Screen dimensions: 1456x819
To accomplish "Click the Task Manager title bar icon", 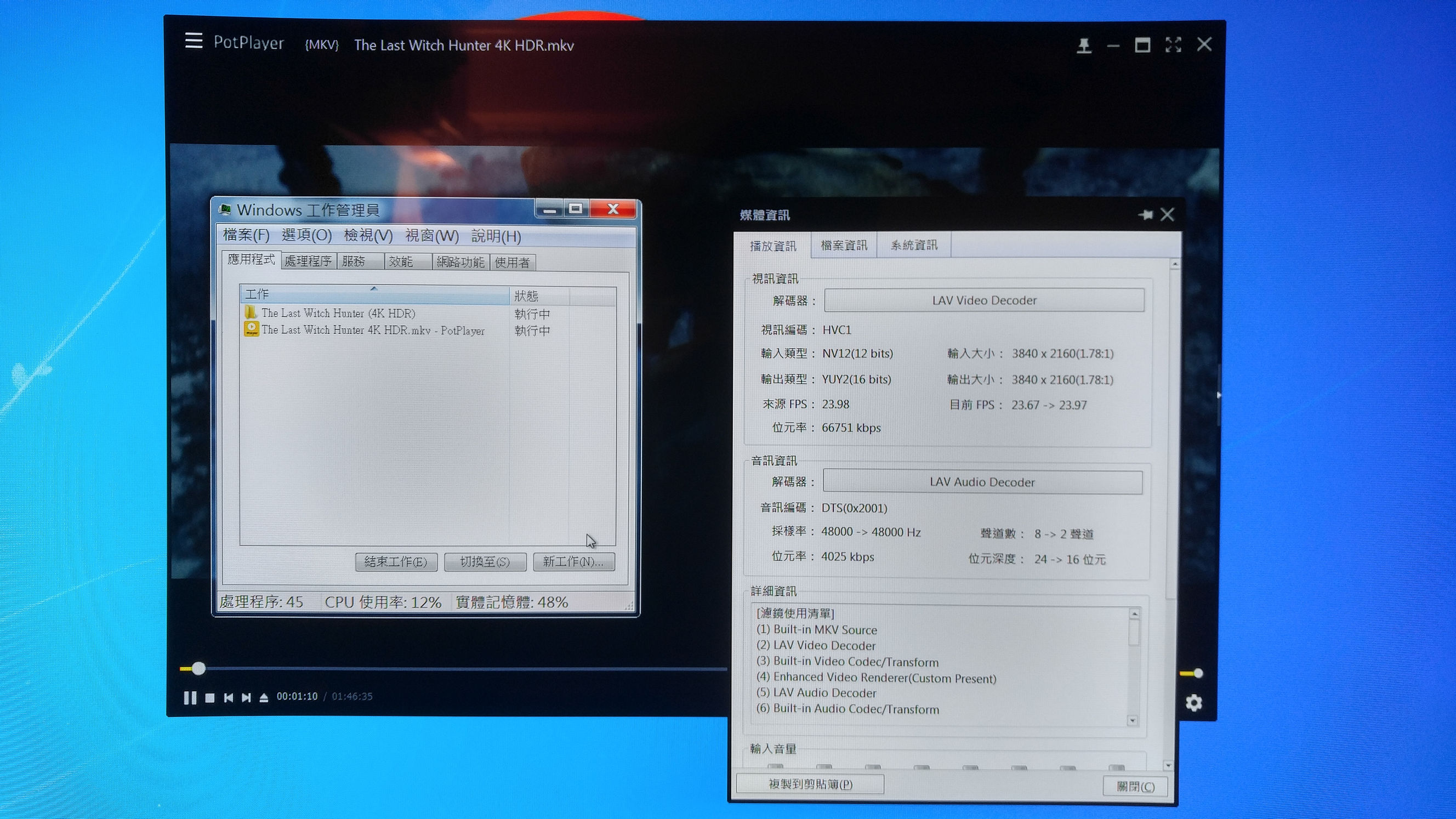I will coord(225,210).
